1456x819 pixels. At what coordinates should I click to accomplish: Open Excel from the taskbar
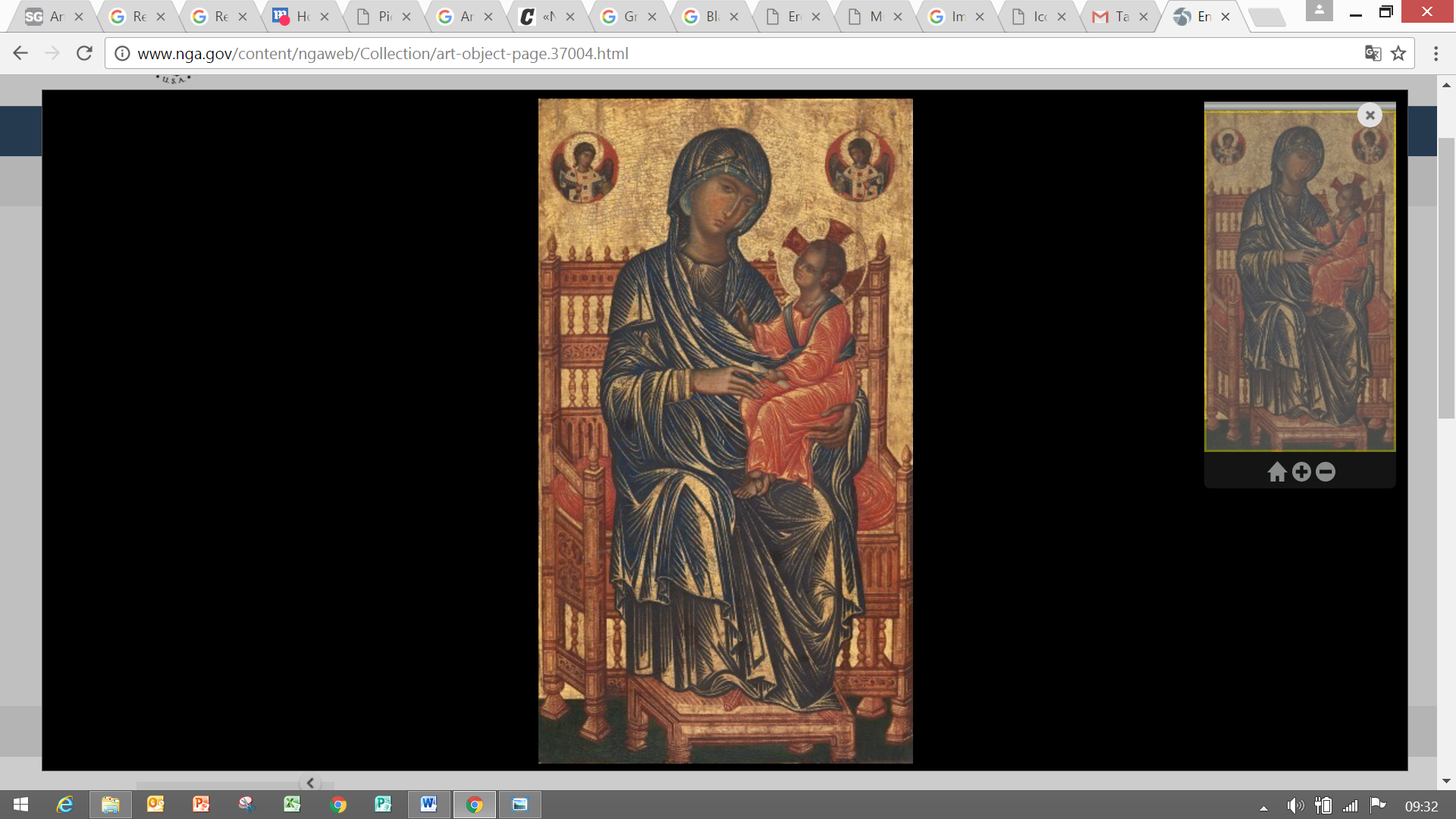pyautogui.click(x=292, y=805)
